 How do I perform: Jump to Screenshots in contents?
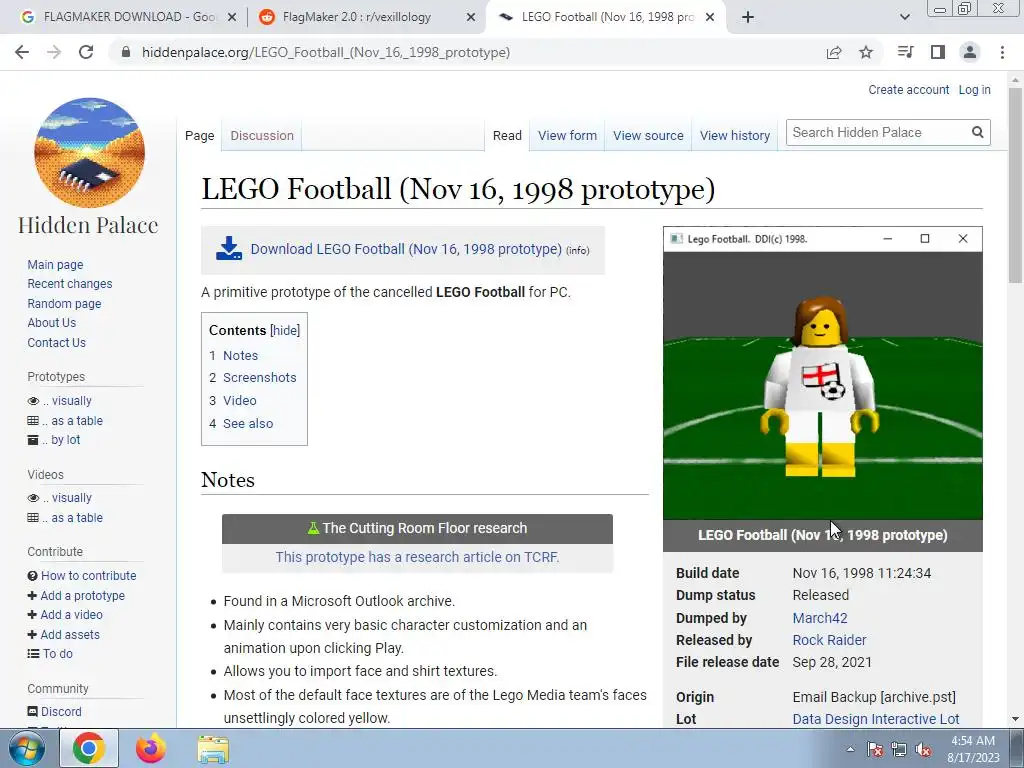click(259, 377)
